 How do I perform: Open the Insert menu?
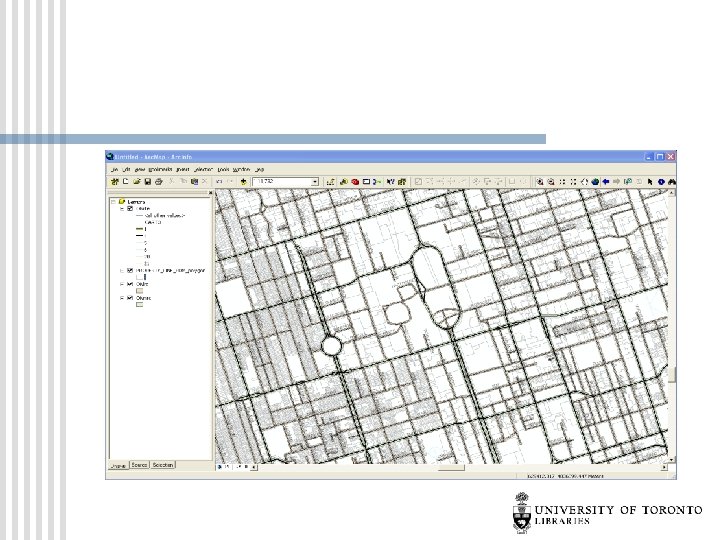(x=183, y=169)
